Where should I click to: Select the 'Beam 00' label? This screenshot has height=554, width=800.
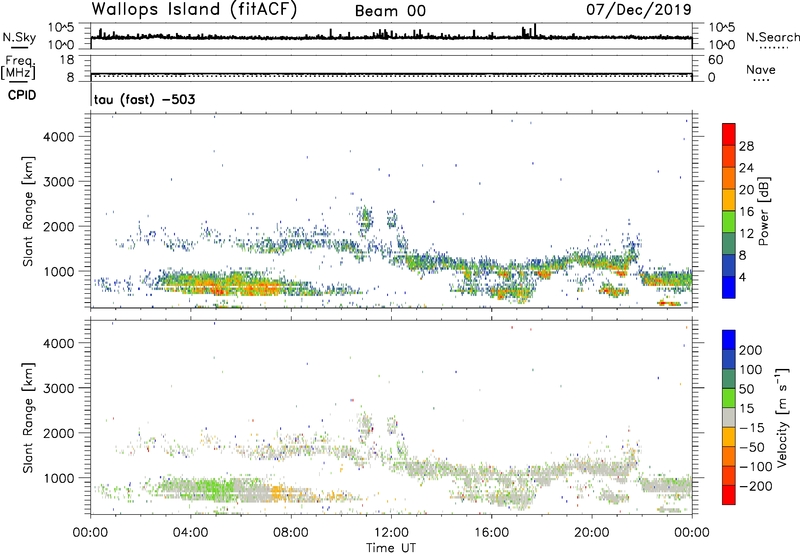coord(390,11)
